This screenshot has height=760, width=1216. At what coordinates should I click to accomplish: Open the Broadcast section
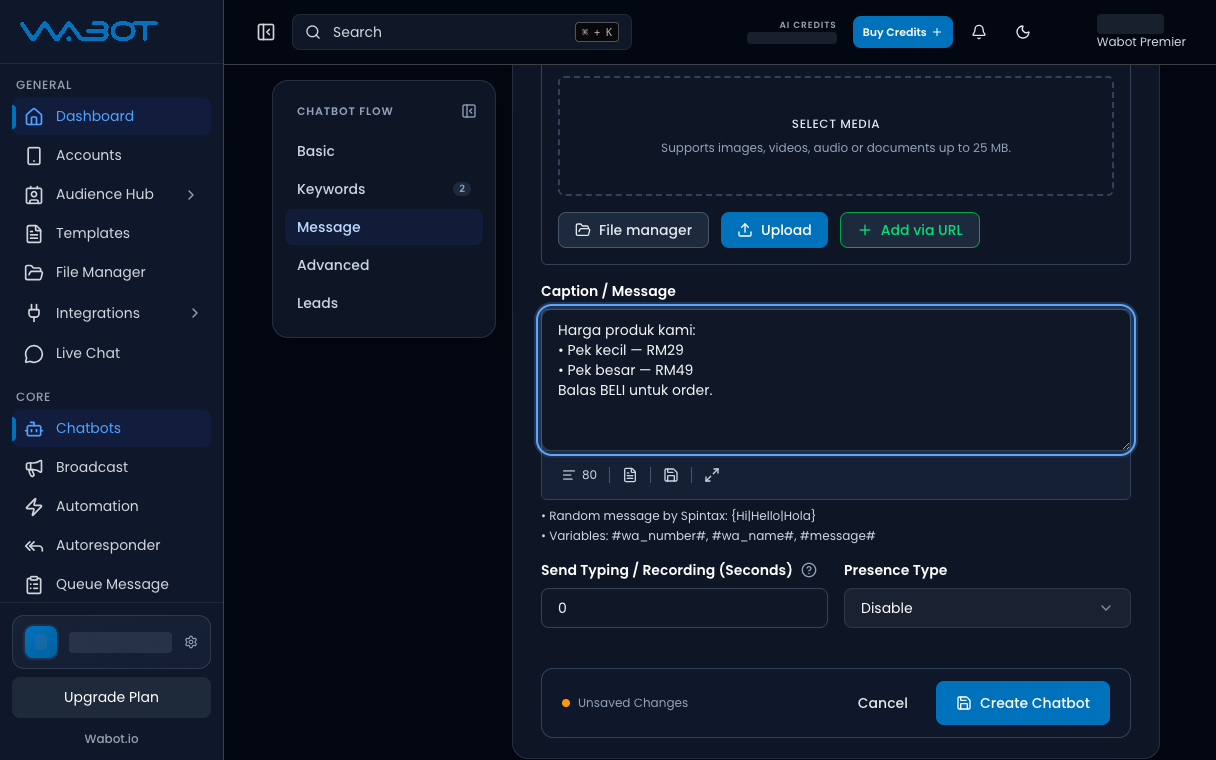coord(111,467)
